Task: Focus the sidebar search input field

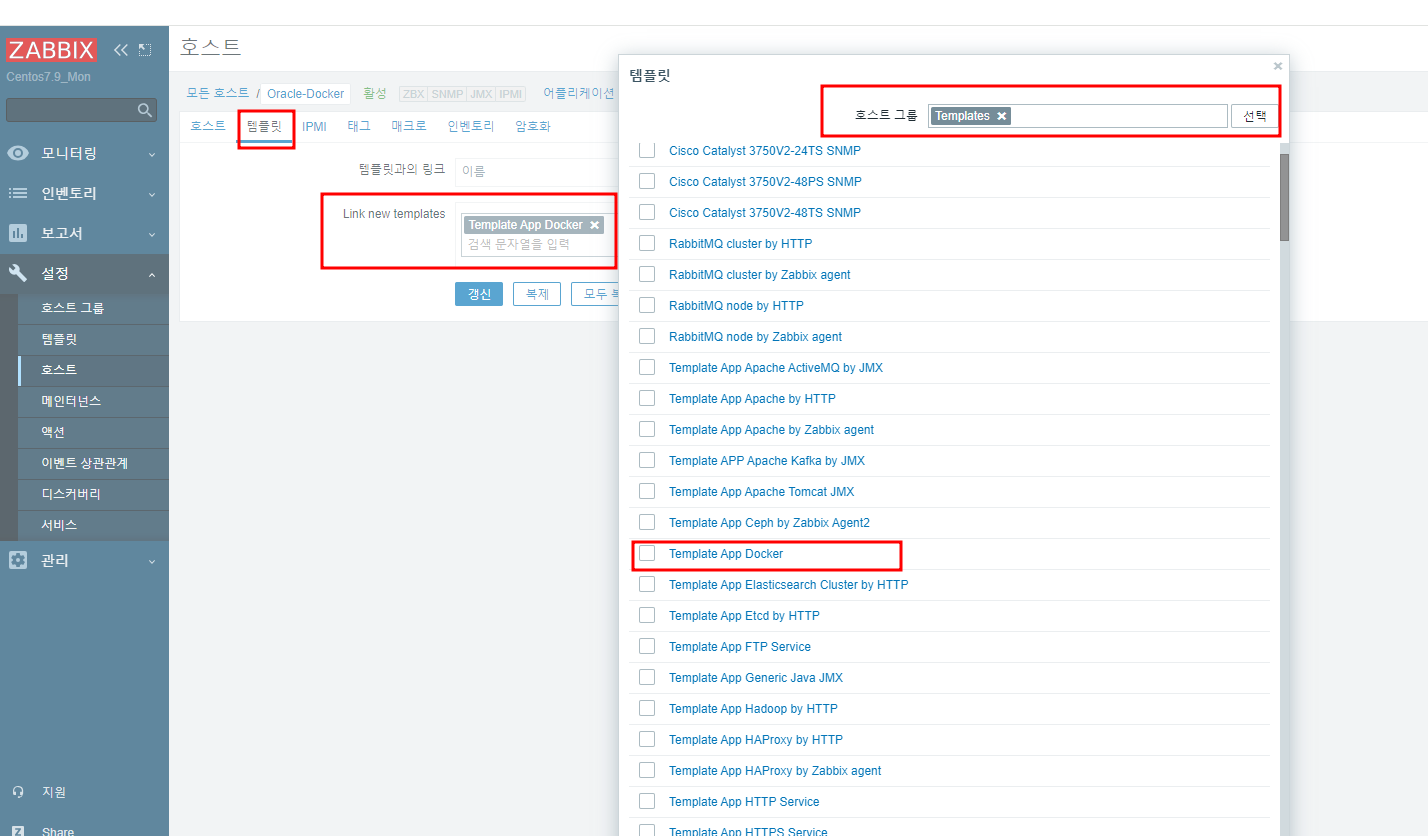Action: [x=71, y=110]
